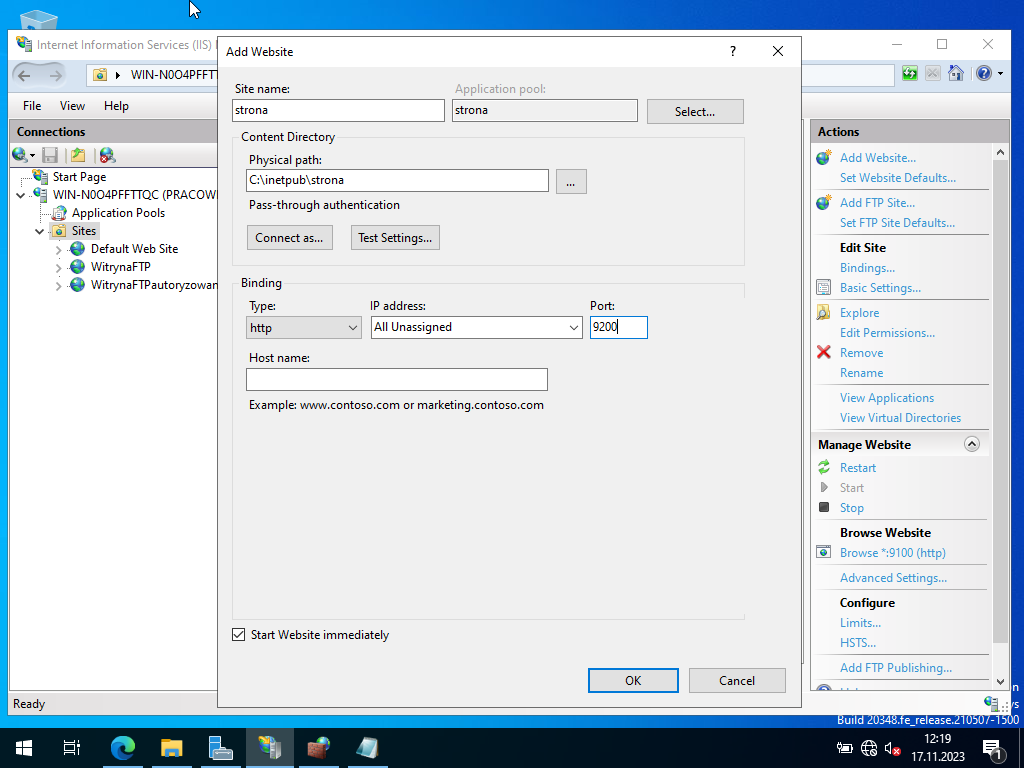Click the Application Pools icon
This screenshot has height=768, width=1024.
(x=59, y=213)
